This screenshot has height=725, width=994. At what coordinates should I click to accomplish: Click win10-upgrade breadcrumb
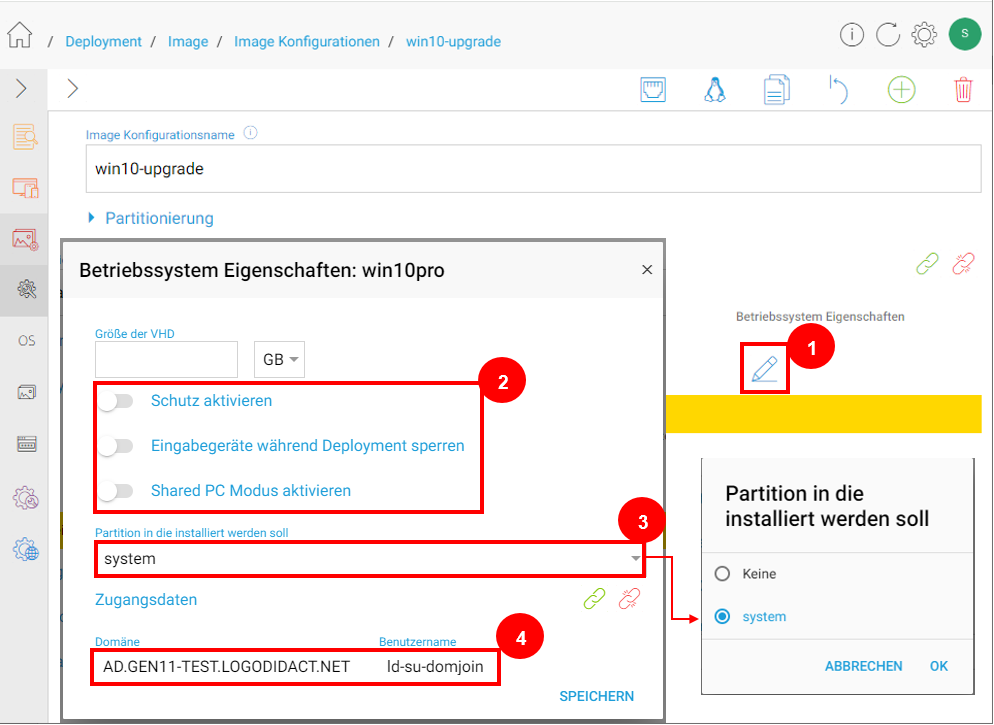pos(453,41)
